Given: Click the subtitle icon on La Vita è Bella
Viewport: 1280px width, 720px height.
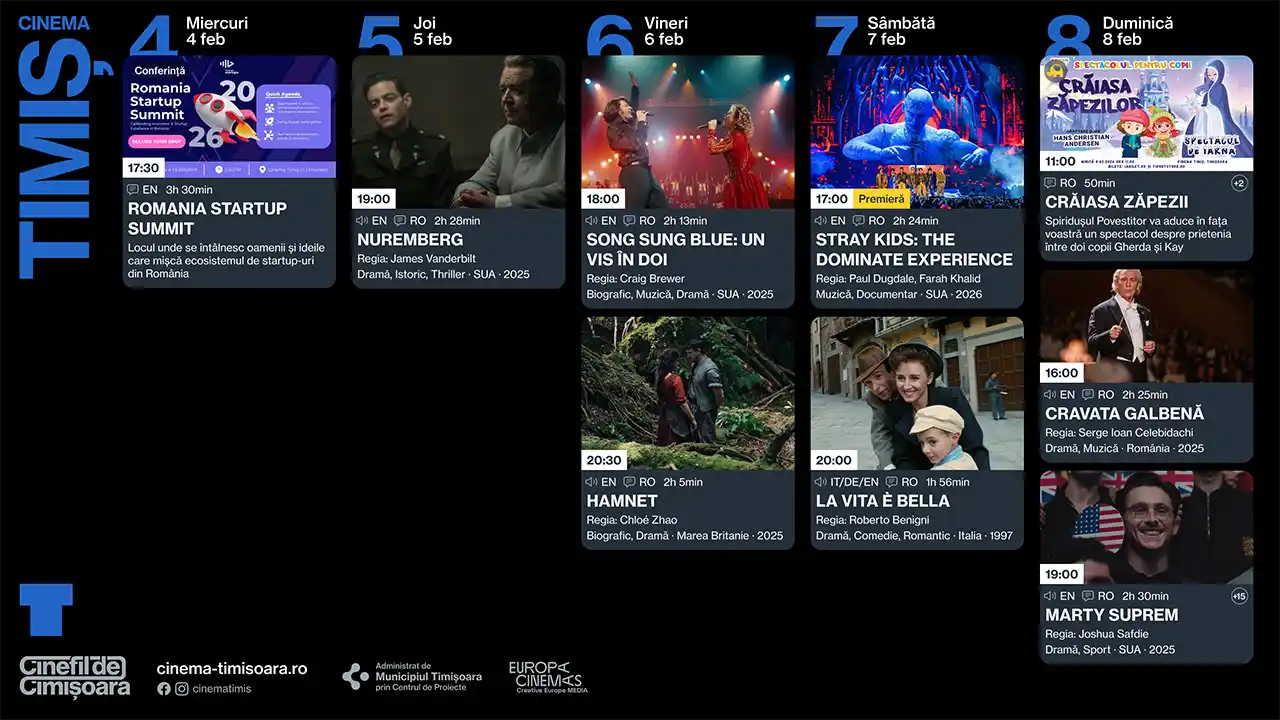Looking at the screenshot, I should [892, 482].
